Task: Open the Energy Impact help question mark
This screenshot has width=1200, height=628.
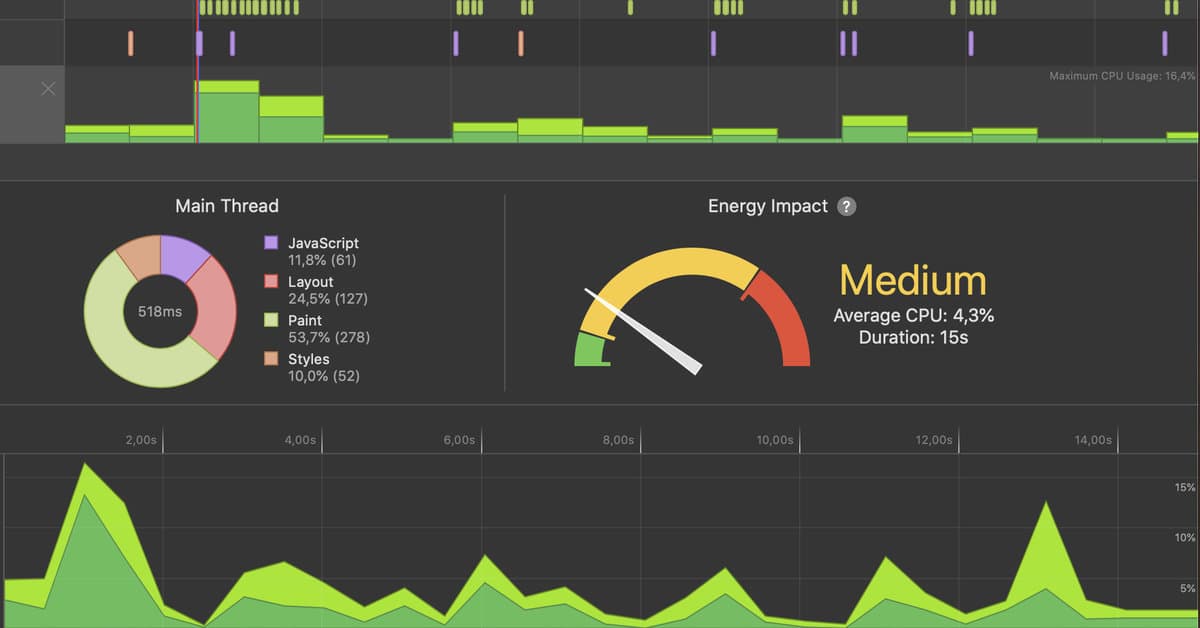Action: click(846, 207)
